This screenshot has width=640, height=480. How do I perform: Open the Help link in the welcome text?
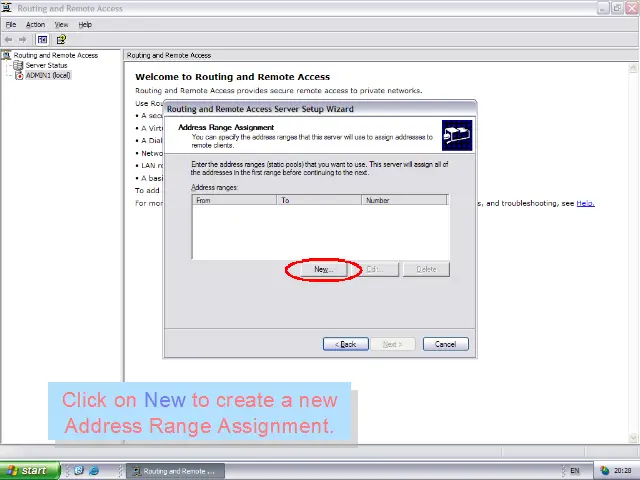coord(585,203)
